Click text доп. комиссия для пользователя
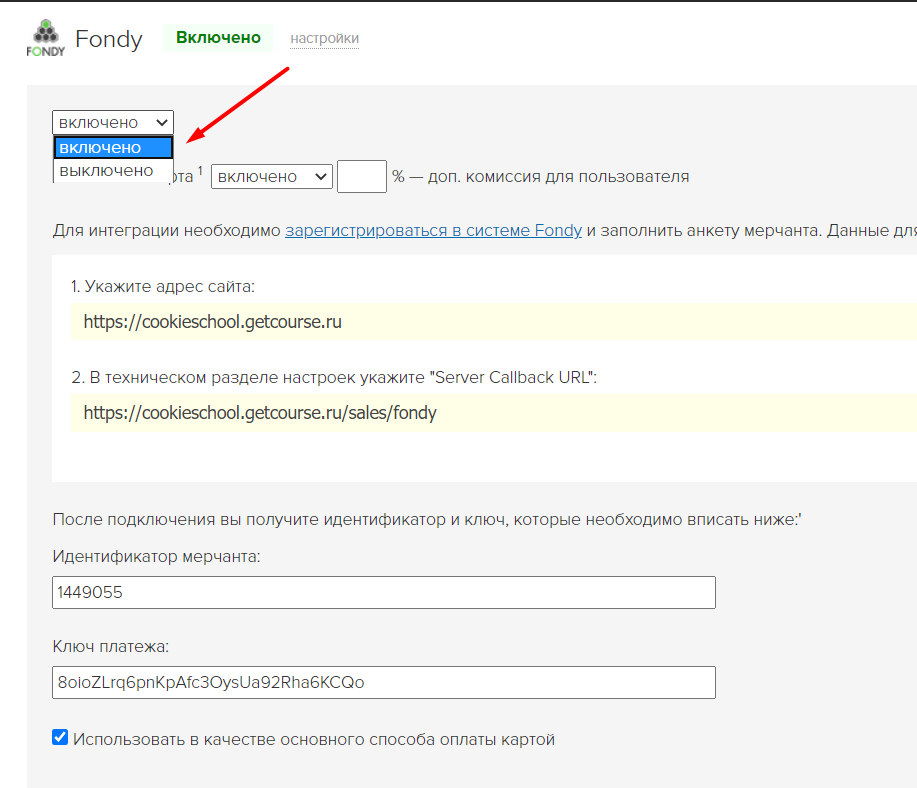917x788 pixels. pos(559,177)
